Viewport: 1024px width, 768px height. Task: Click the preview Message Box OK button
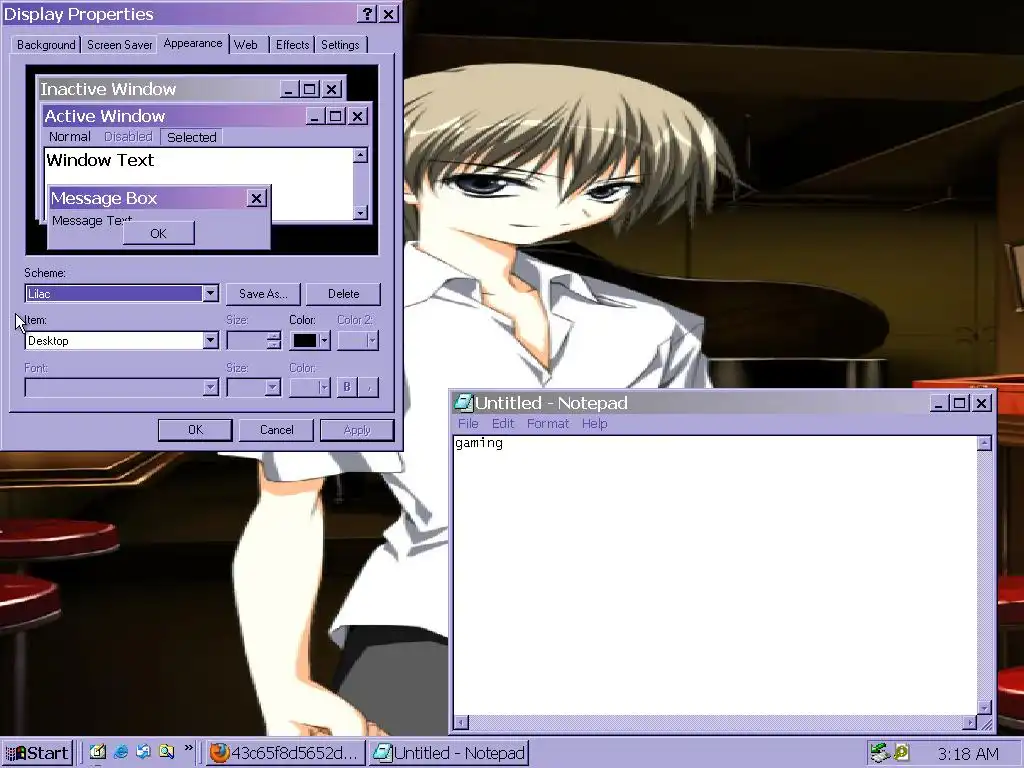pos(159,233)
